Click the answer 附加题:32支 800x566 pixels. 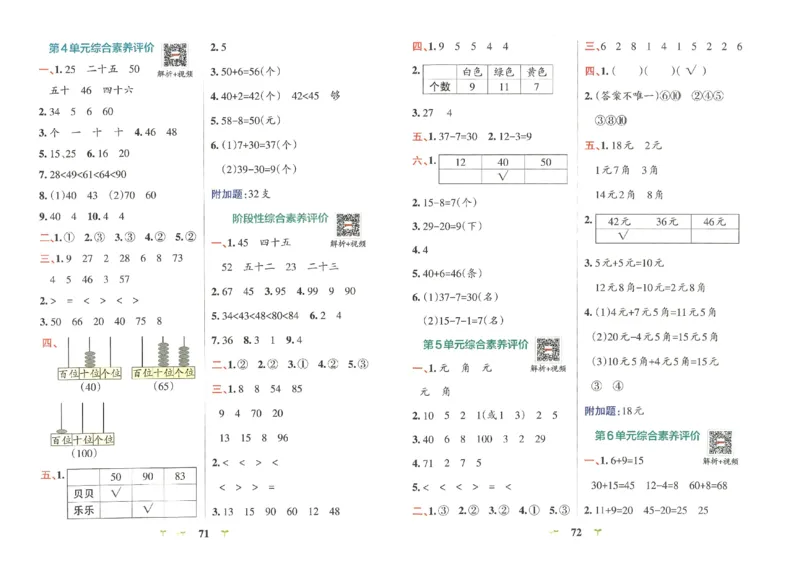tap(240, 194)
